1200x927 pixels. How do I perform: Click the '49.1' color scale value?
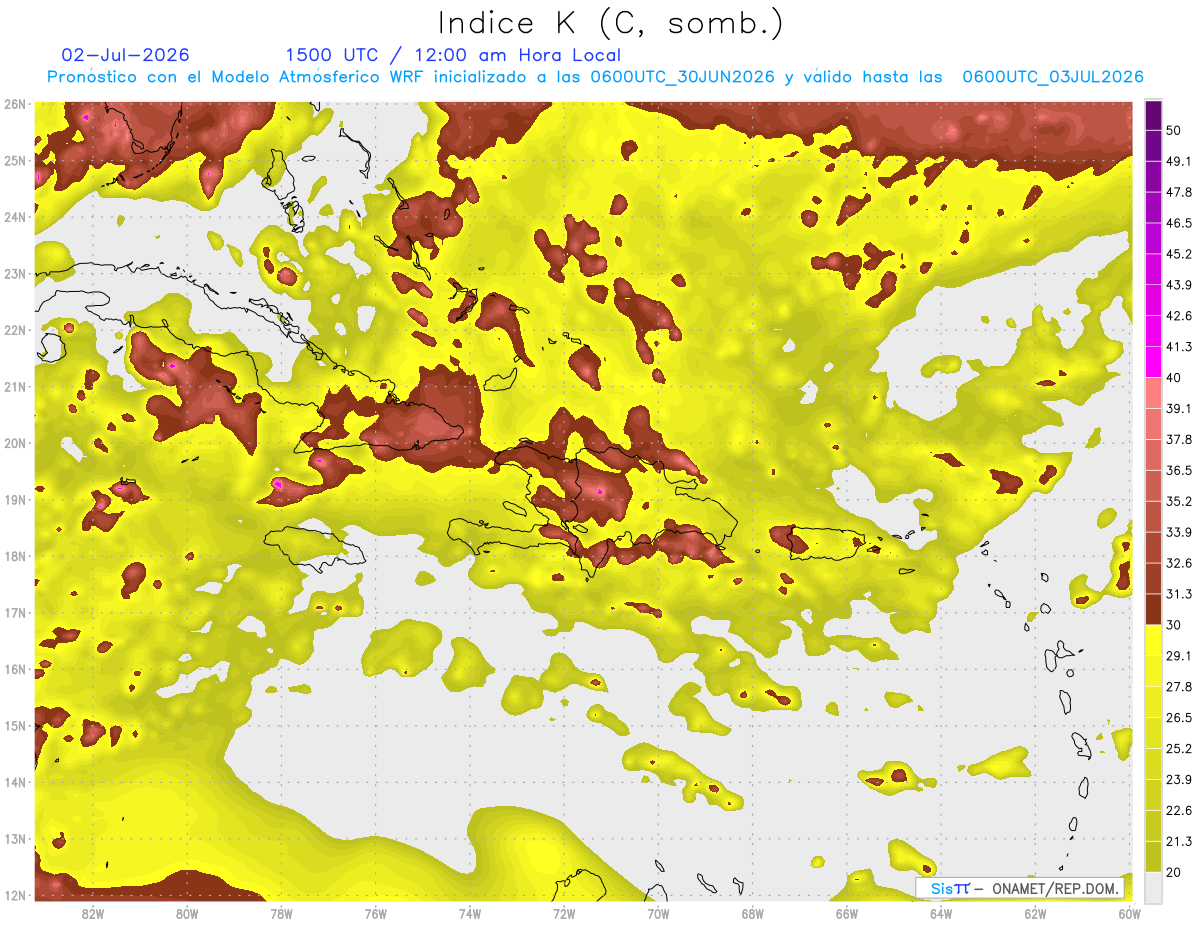pos(1179,161)
